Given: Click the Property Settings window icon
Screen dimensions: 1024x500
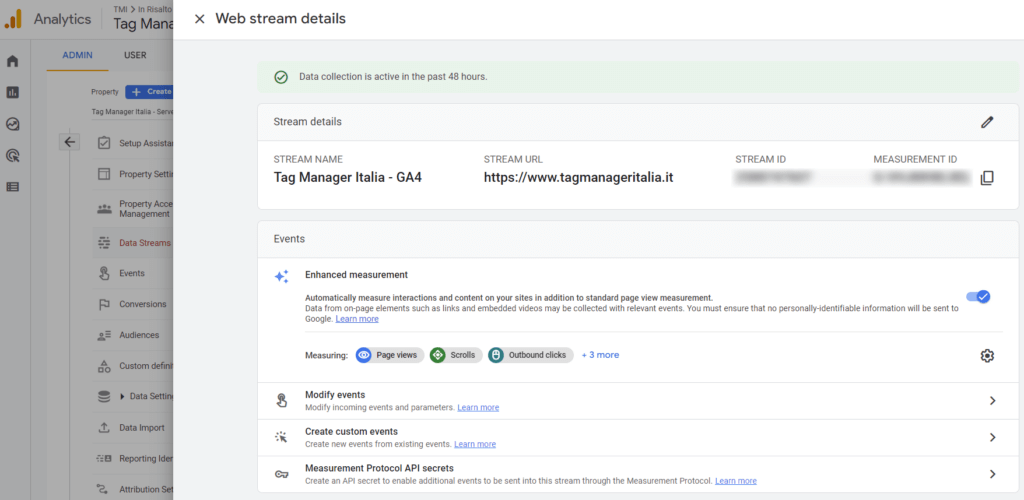Looking at the screenshot, I should pos(104,174).
